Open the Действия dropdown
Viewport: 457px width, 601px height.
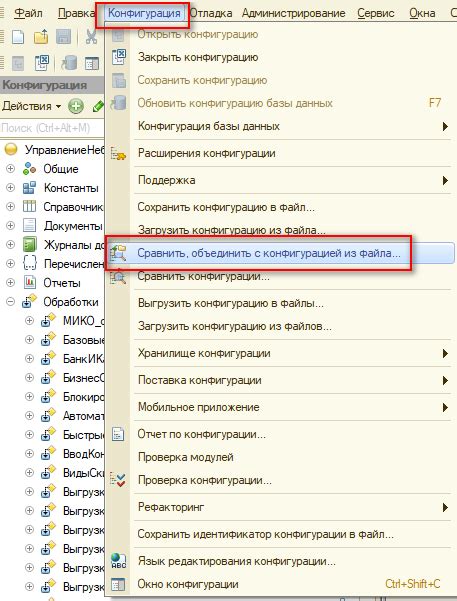[31, 106]
